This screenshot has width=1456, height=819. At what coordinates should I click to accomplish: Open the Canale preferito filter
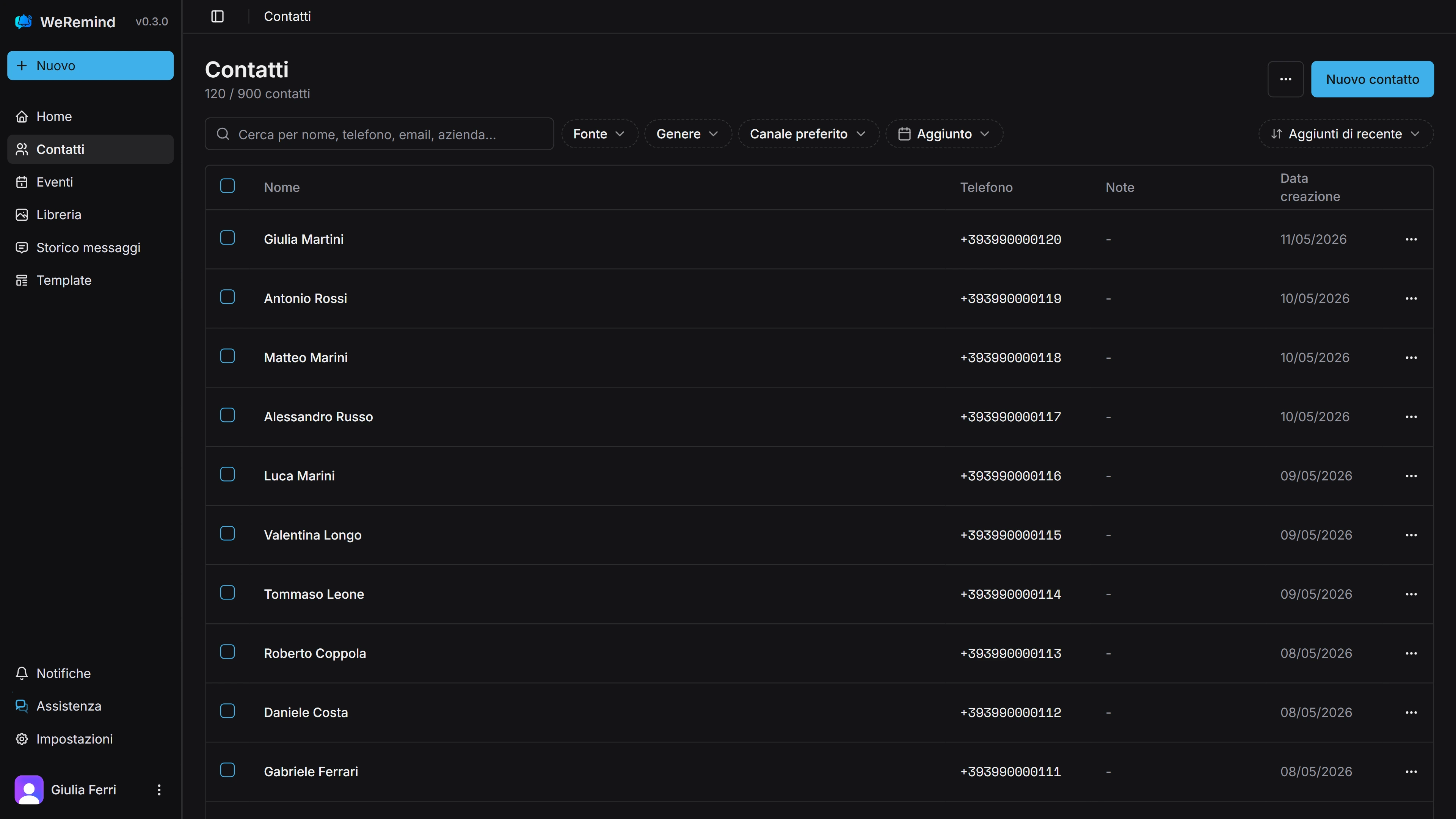pos(808,134)
